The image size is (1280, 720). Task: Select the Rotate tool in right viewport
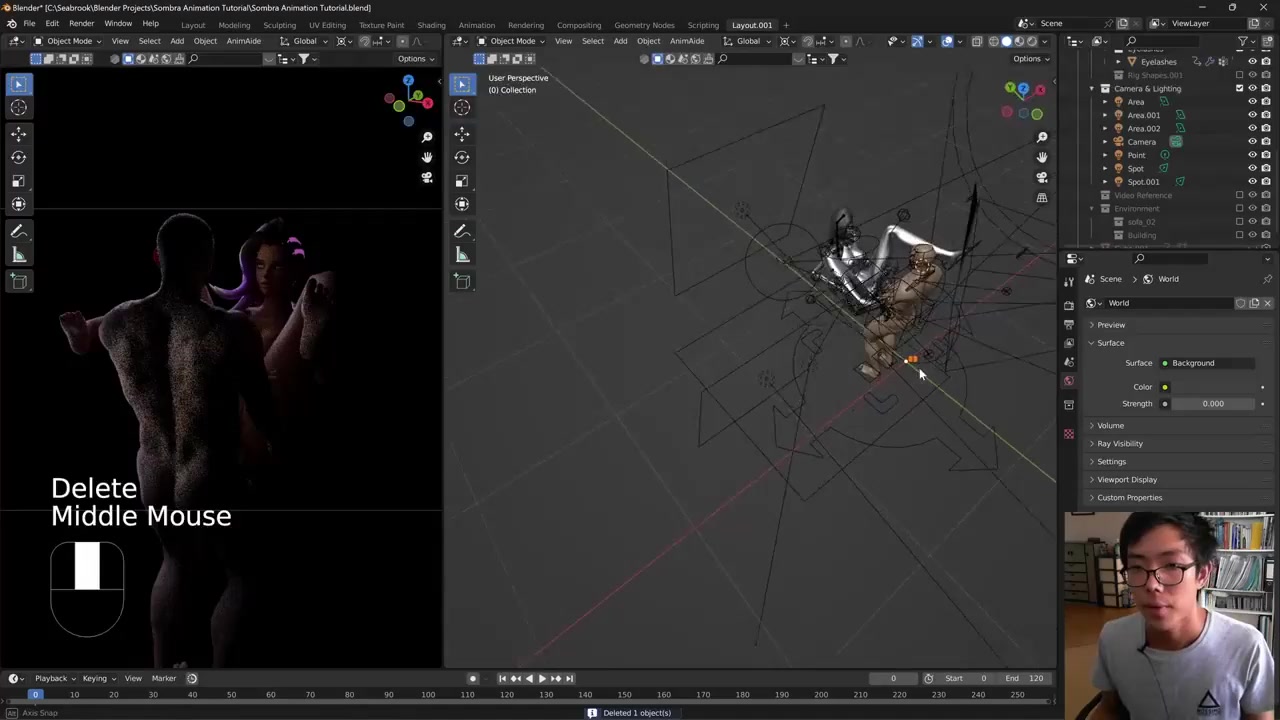(x=462, y=157)
